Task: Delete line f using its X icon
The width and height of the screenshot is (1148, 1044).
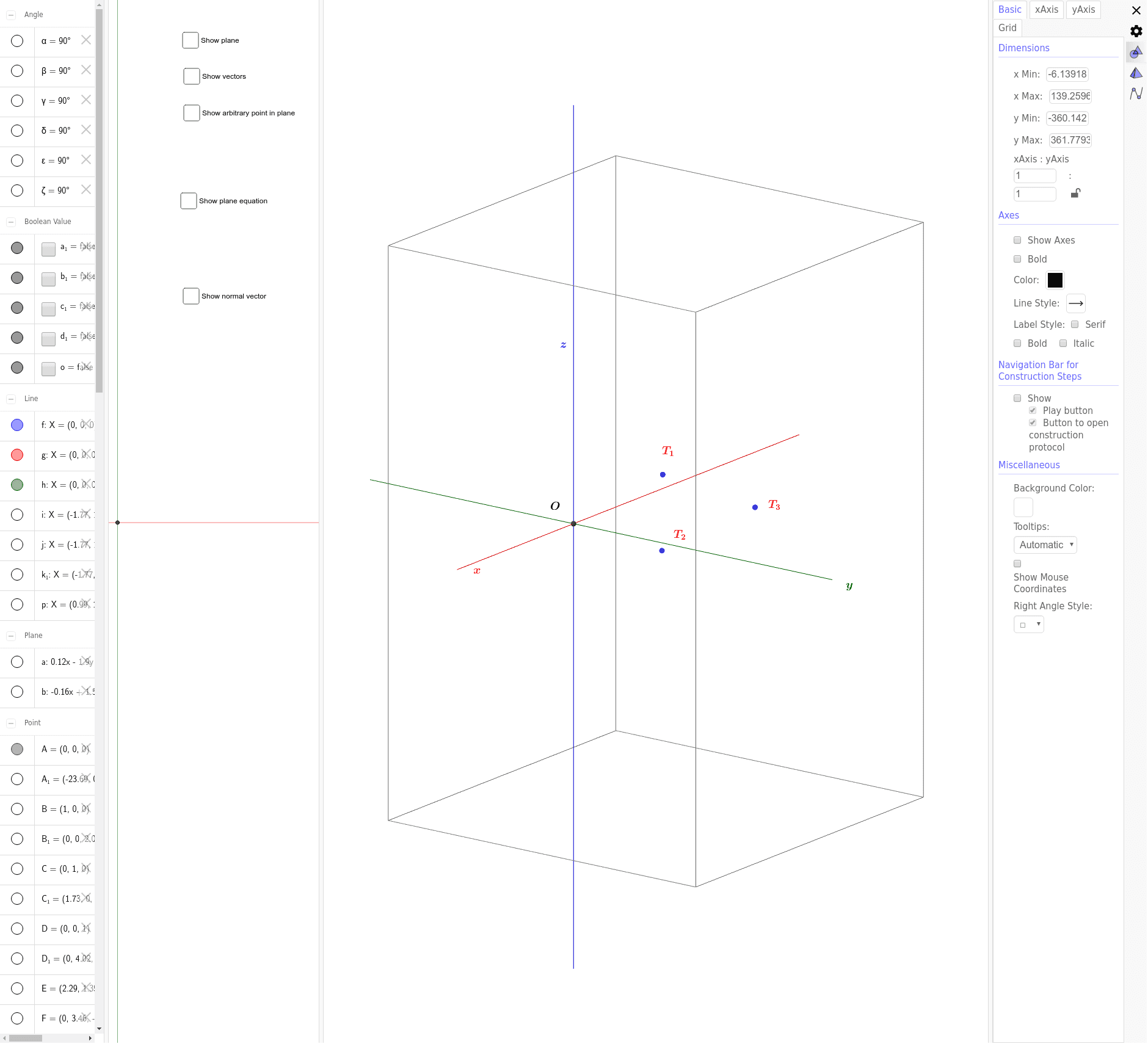Action: coord(88,424)
